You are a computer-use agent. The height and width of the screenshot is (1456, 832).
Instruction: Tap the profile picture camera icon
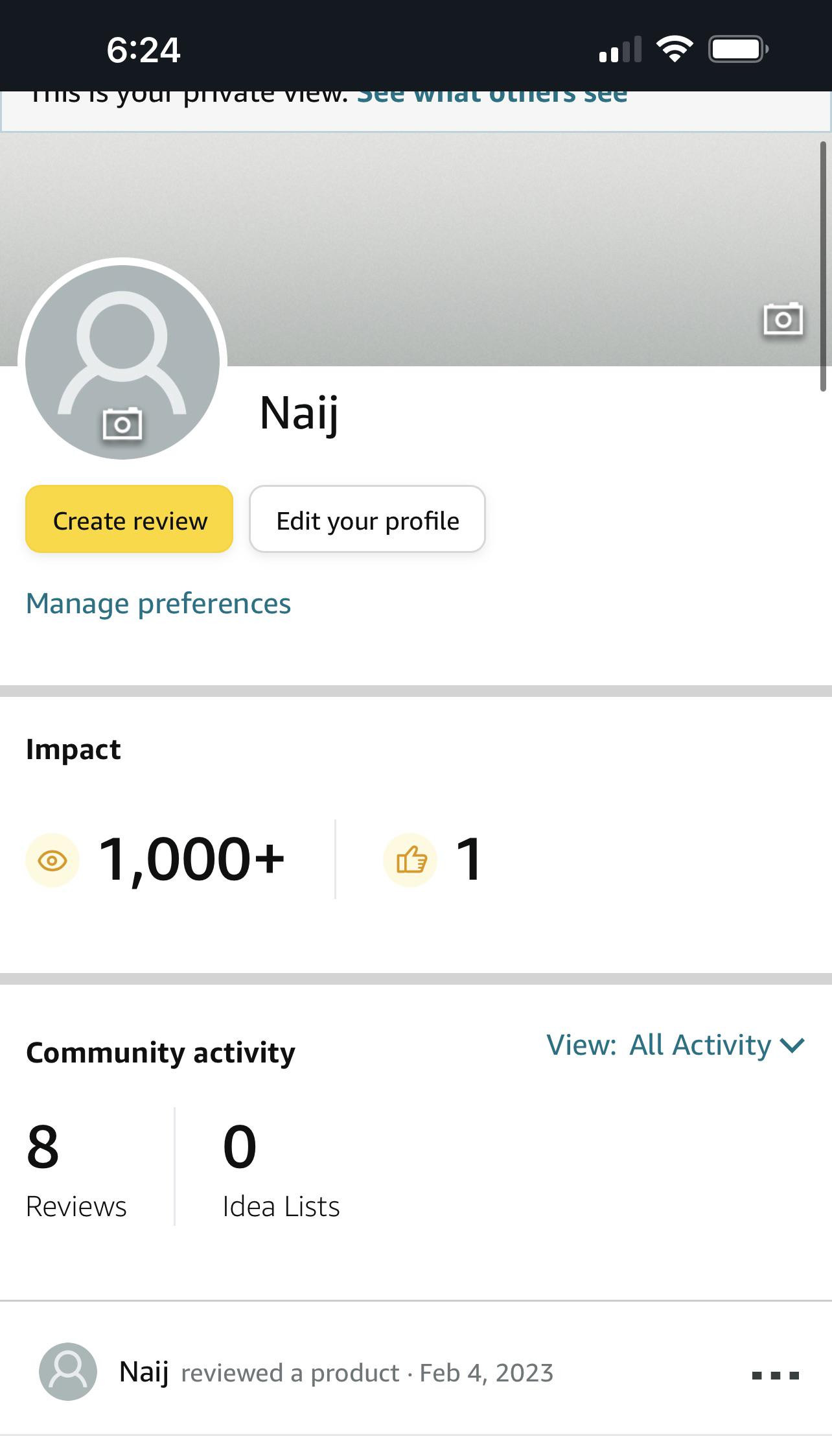pyautogui.click(x=122, y=424)
